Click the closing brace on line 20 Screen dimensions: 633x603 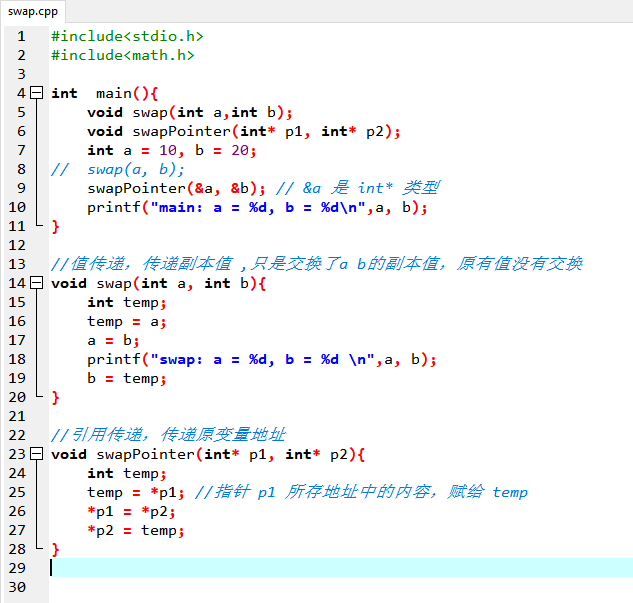[x=55, y=398]
